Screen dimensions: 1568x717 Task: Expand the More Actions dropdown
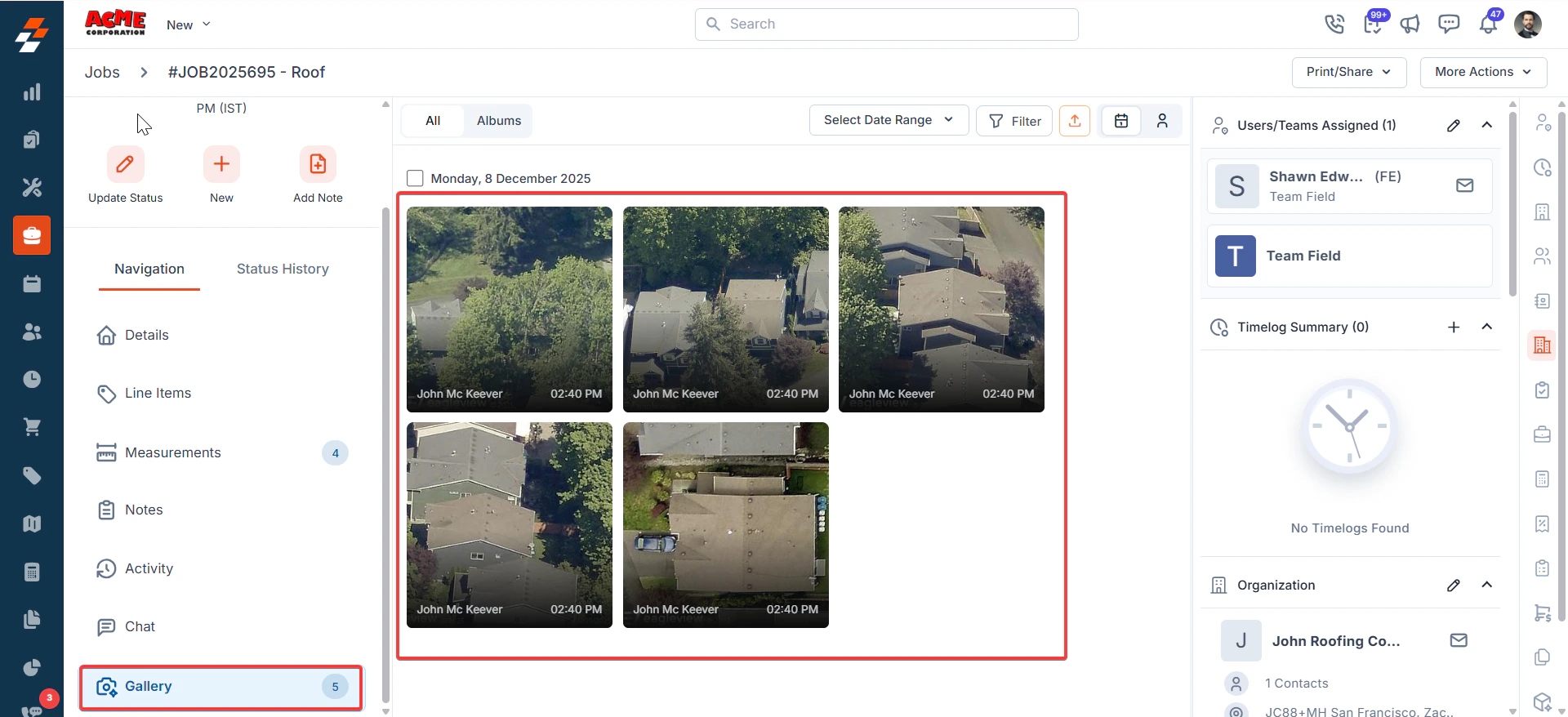click(1483, 72)
